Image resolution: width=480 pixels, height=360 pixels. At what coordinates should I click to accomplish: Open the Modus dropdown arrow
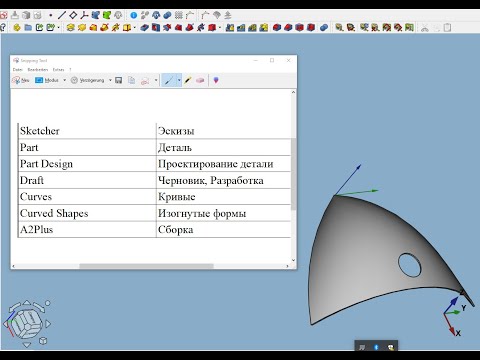point(64,80)
